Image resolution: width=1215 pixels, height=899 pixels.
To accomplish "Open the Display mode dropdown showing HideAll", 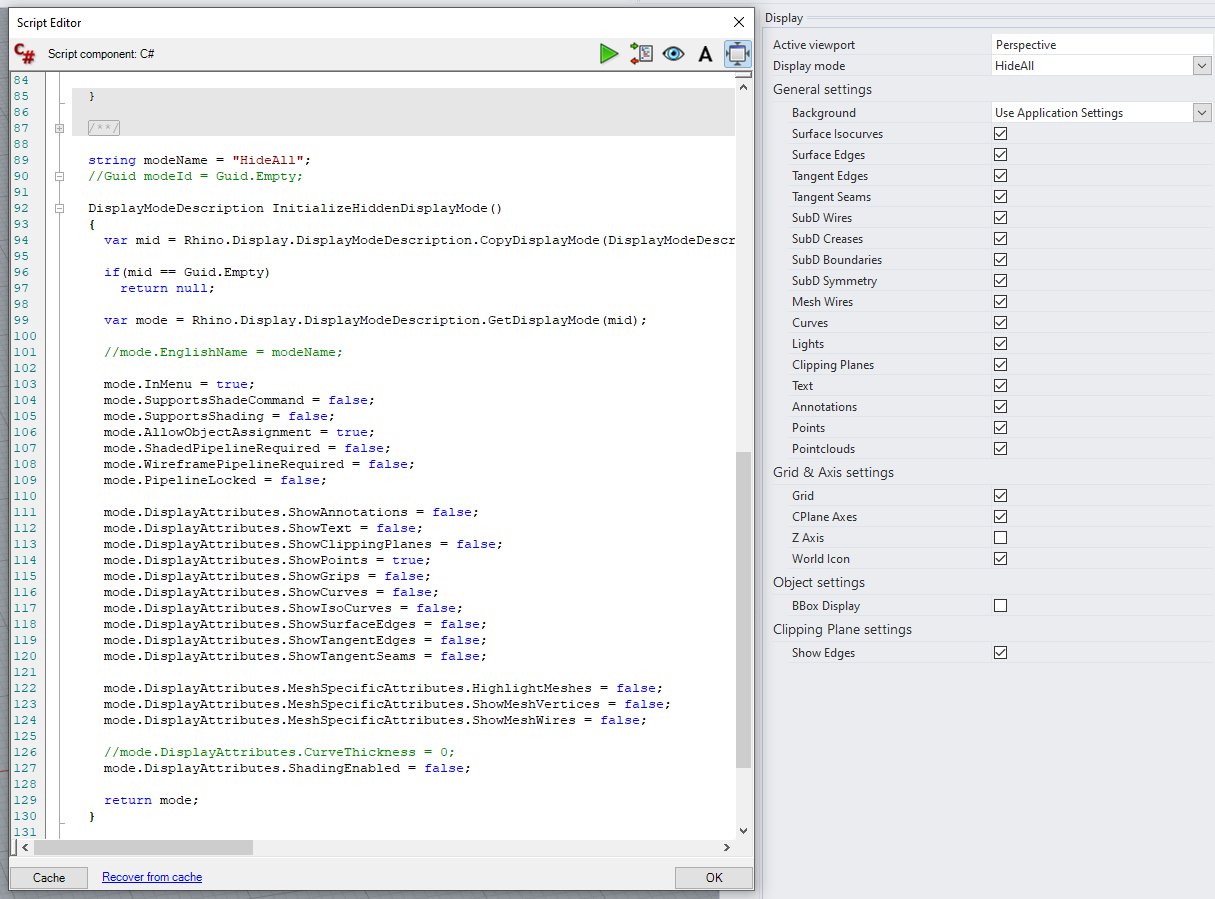I will click(x=1202, y=66).
